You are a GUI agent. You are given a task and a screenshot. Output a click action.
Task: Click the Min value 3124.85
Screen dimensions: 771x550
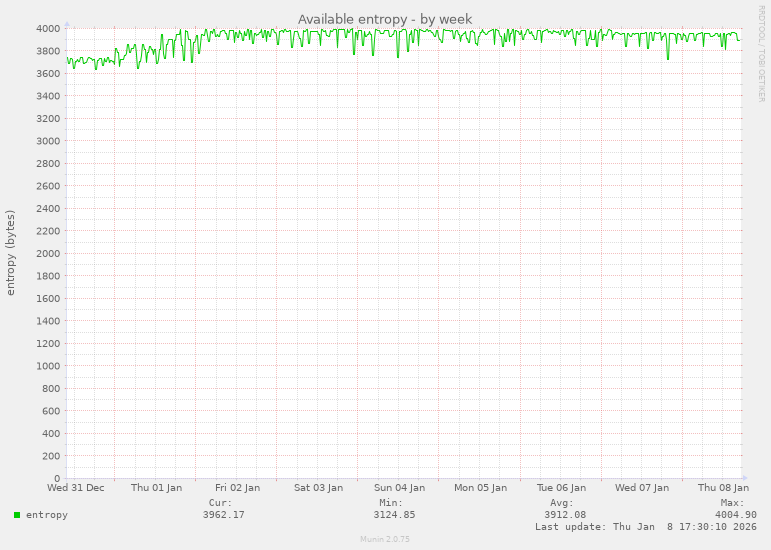coord(394,515)
